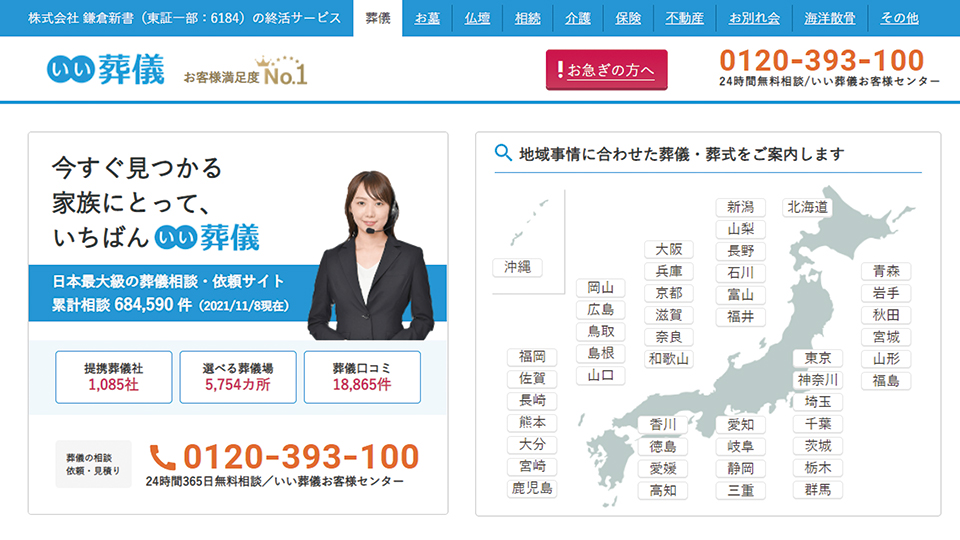Select 鹿児島 prefecture
This screenshot has height=540, width=960.
point(532,488)
